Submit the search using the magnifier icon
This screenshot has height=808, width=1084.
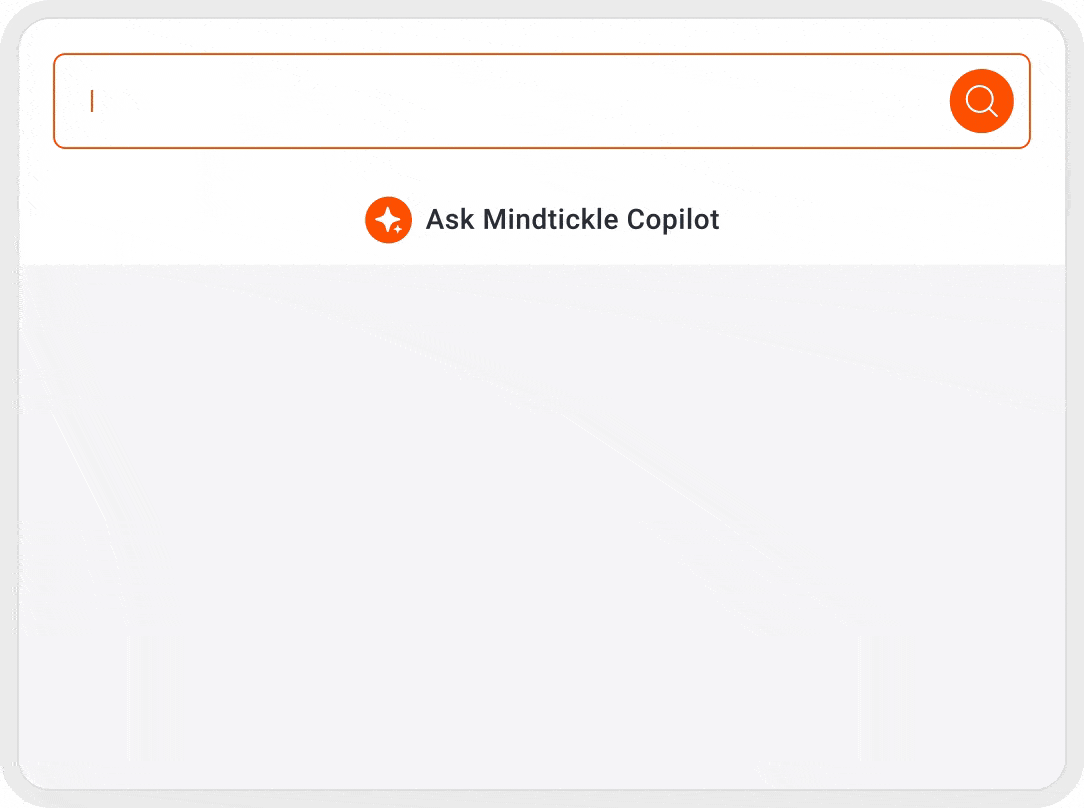[x=981, y=101]
